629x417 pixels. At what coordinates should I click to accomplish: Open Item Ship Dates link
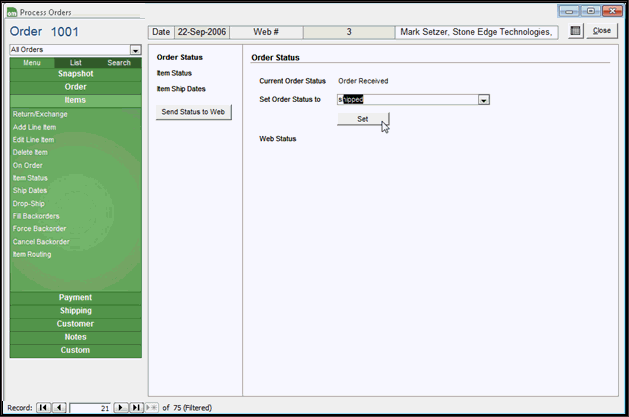pos(181,89)
